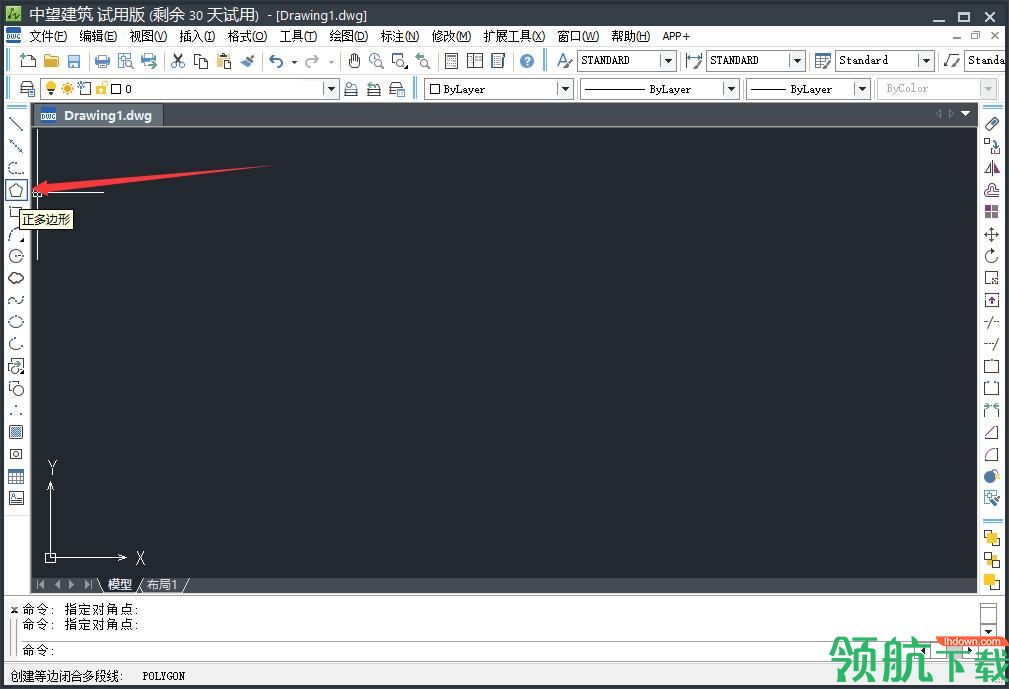Toggle layer 0 lock padlock icon
This screenshot has width=1009, height=689.
click(101, 88)
